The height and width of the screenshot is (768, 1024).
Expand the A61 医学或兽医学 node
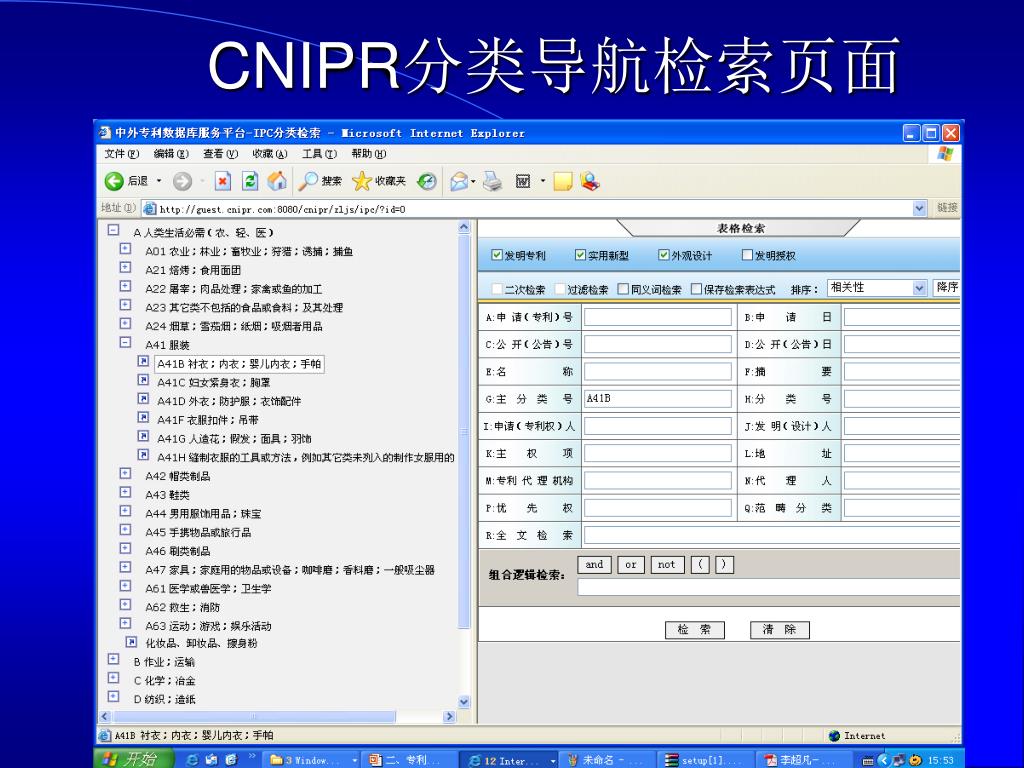(x=125, y=586)
